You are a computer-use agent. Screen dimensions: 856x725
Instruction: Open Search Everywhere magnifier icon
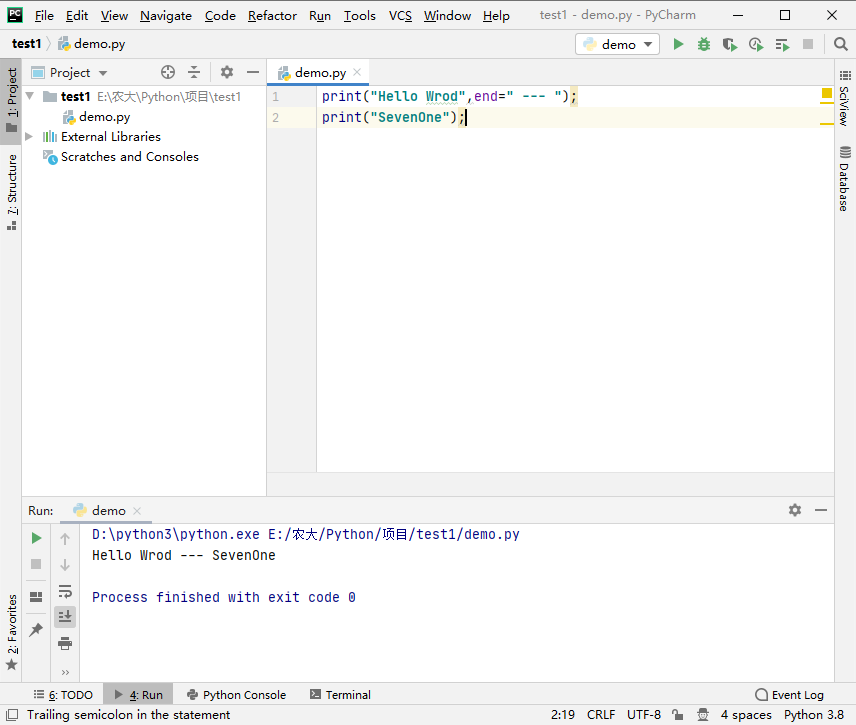[x=840, y=44]
